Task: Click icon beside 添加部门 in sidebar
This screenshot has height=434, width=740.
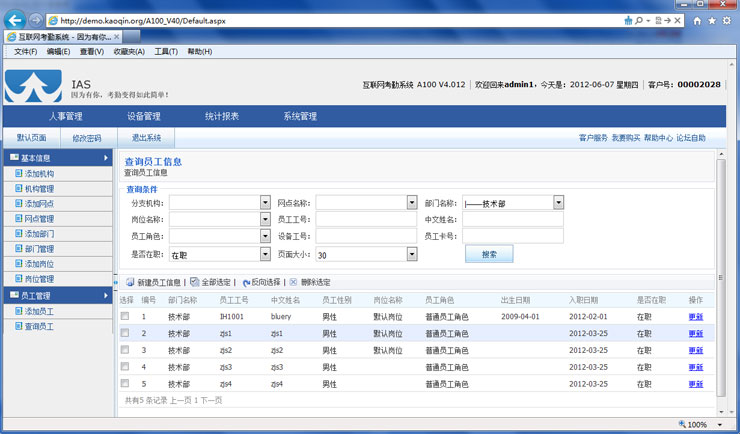Action: [18, 234]
